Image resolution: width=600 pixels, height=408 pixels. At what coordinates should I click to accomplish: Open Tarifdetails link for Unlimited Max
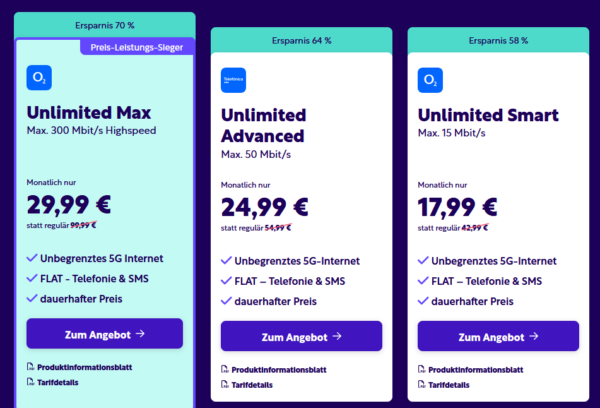tap(60, 381)
